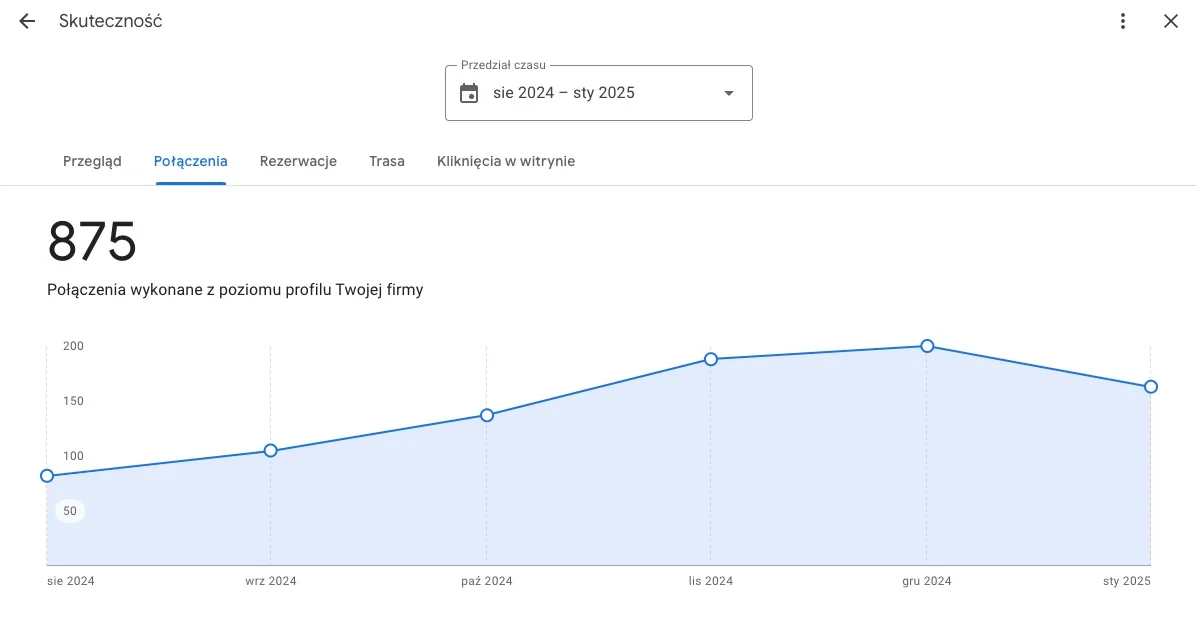The width and height of the screenshot is (1196, 630).
Task: Click the calendar icon in date range field
Action: (469, 93)
